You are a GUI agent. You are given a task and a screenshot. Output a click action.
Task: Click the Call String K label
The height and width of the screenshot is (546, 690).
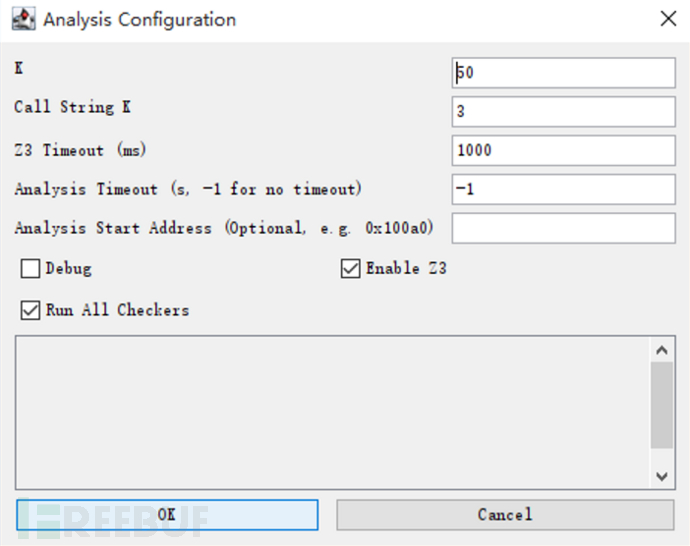click(73, 108)
